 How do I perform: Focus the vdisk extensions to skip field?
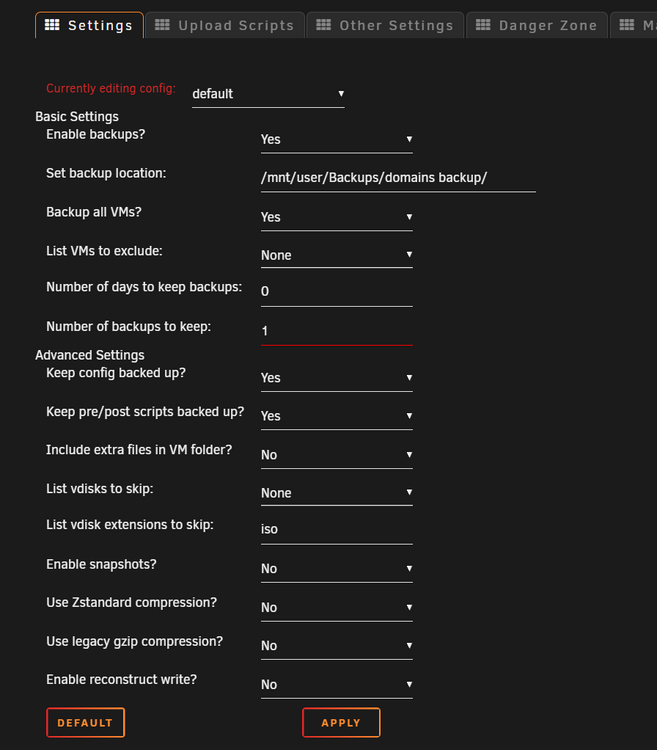coord(337,529)
